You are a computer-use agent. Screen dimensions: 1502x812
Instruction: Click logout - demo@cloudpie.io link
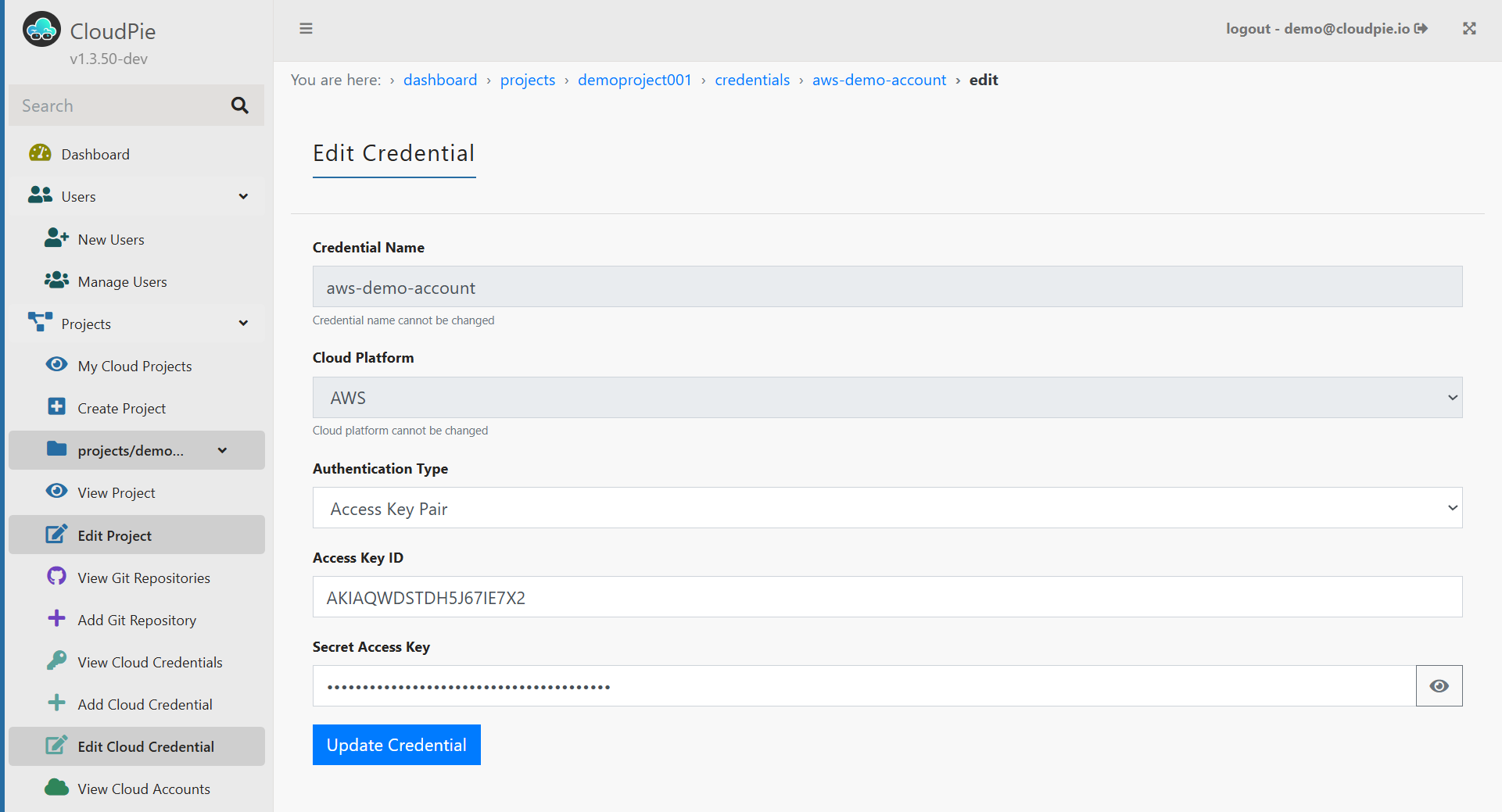(1326, 29)
